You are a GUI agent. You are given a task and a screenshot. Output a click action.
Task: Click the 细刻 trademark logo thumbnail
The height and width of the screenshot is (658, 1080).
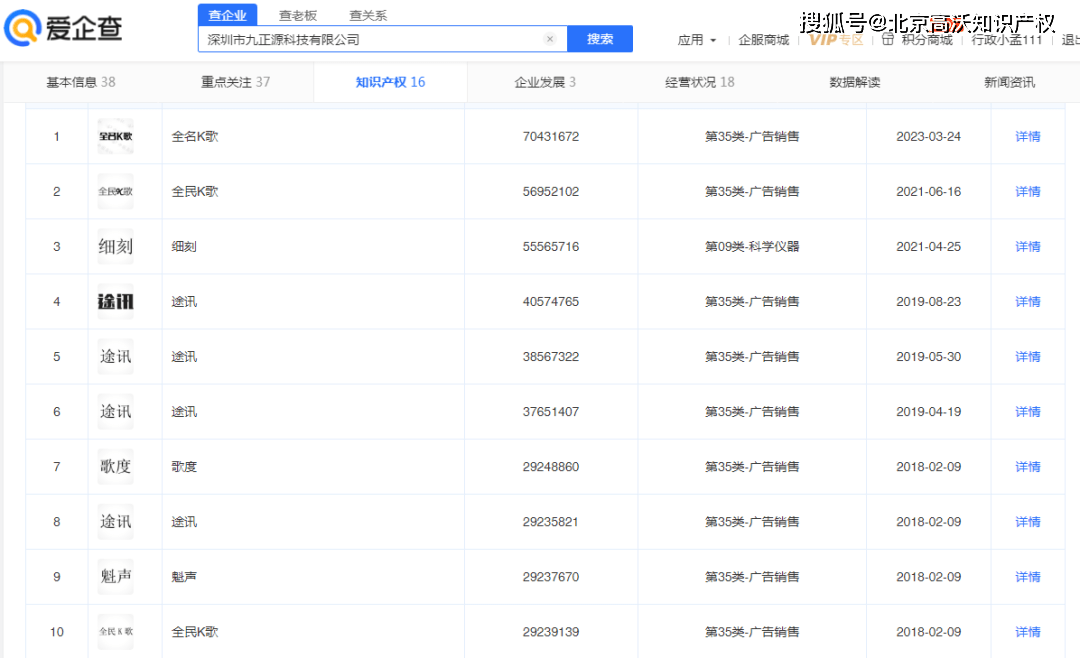click(115, 247)
